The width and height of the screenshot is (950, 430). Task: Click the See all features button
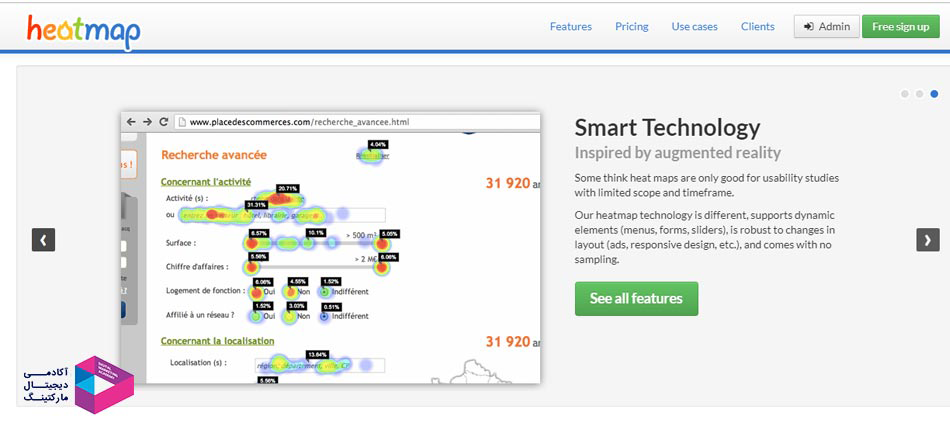[x=636, y=299]
